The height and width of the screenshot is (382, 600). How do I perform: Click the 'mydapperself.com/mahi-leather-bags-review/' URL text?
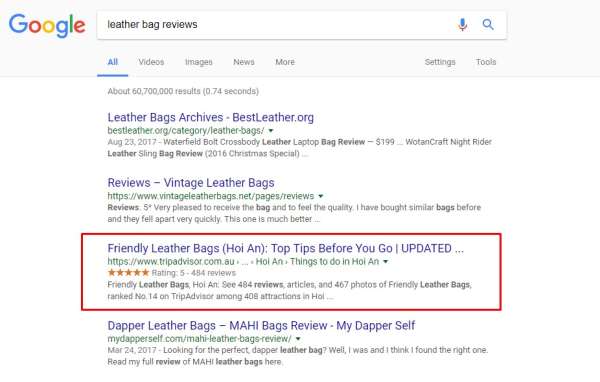click(x=199, y=339)
